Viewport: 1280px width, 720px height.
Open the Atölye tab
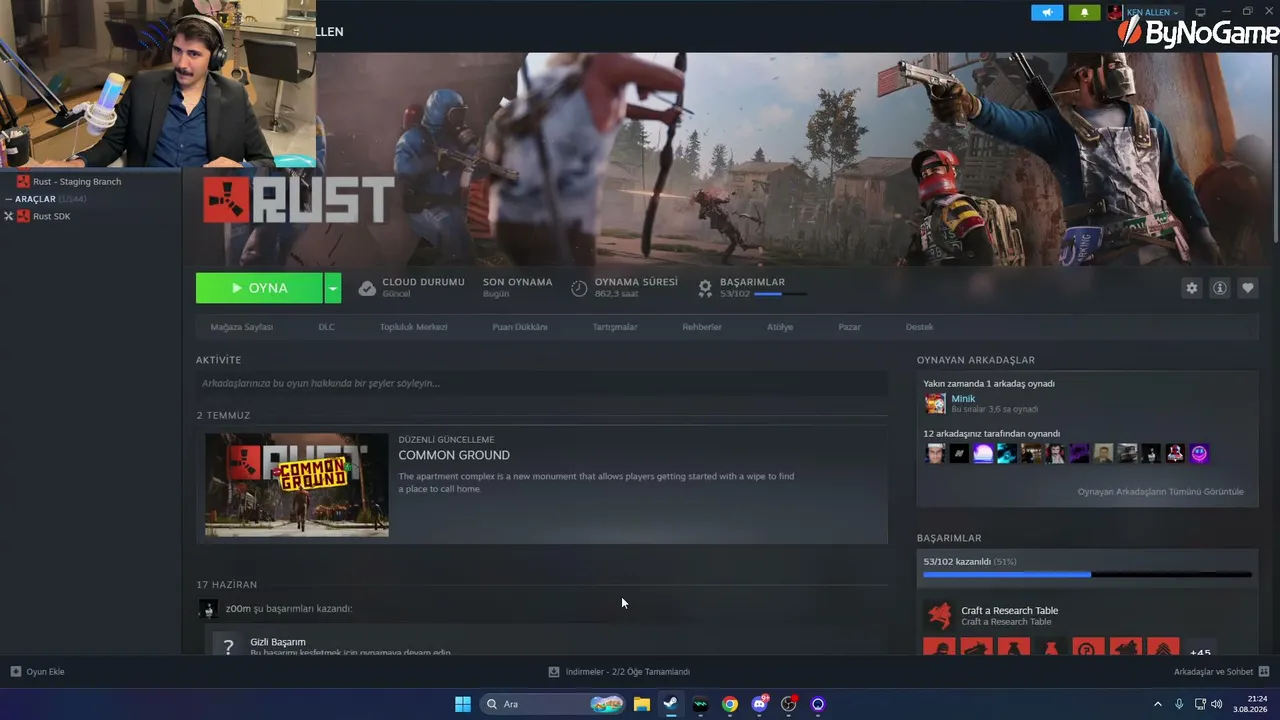pos(780,327)
